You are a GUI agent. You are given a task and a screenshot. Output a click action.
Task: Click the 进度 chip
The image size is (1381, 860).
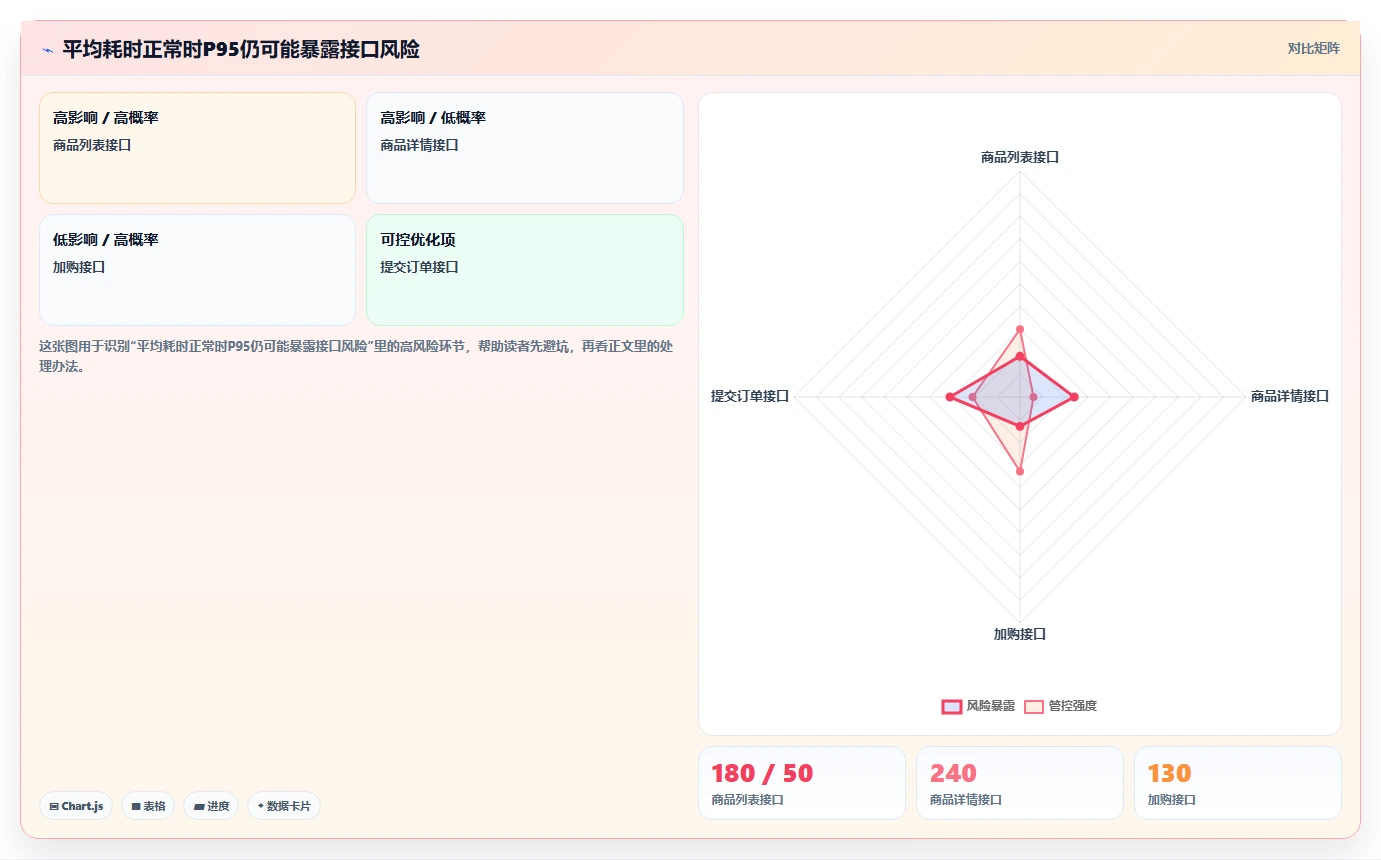[211, 806]
